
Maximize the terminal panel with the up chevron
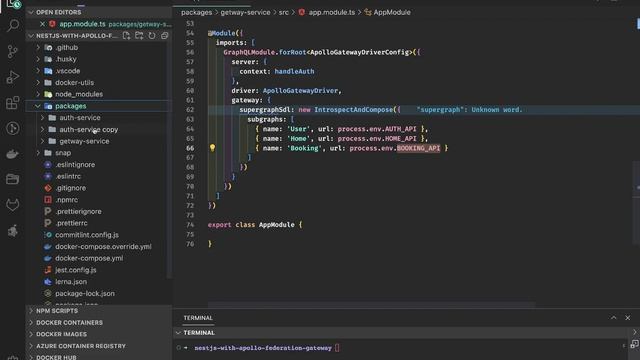coord(613,318)
